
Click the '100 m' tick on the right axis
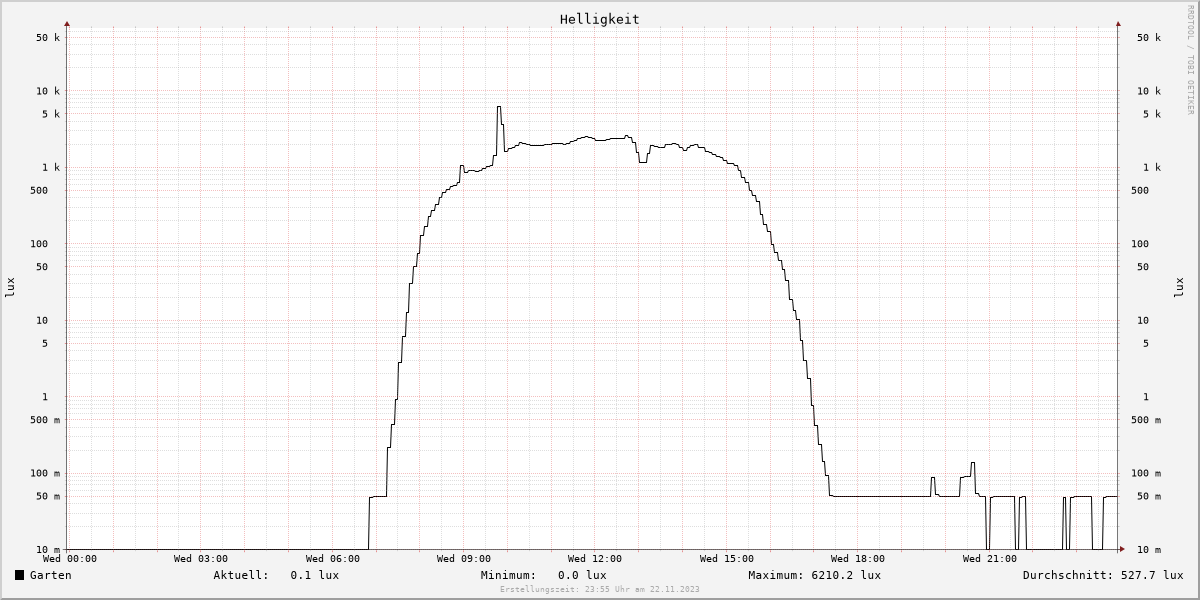pyautogui.click(x=1146, y=474)
